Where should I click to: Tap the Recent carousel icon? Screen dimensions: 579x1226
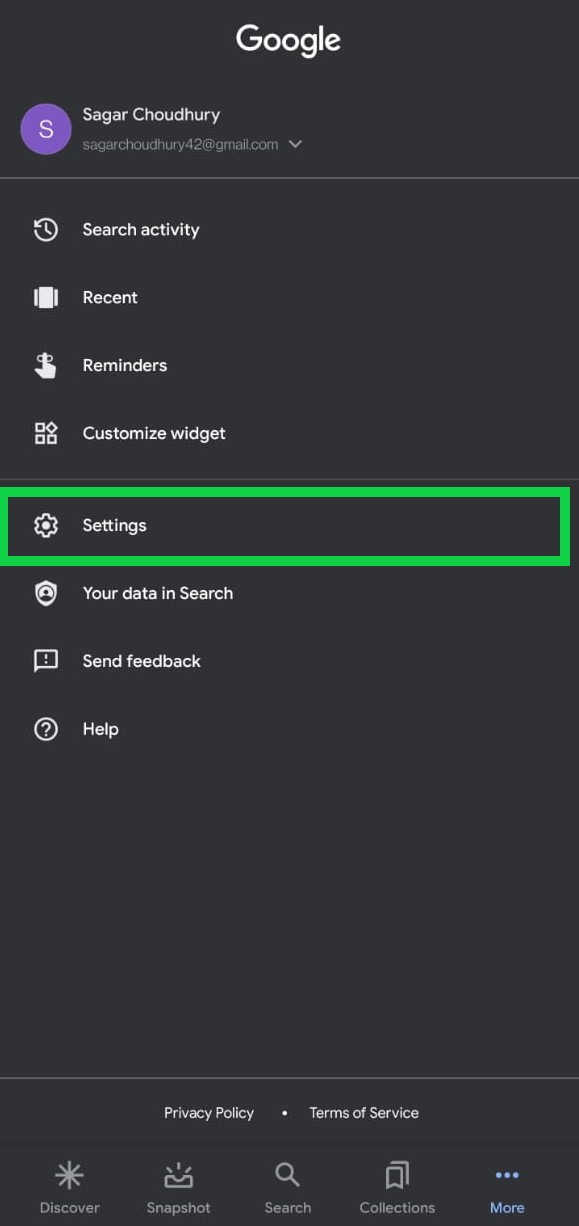46,297
